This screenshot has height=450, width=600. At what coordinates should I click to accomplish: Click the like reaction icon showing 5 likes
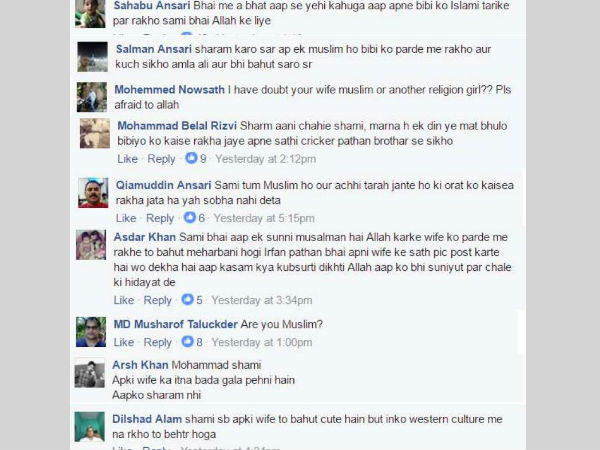[x=187, y=299]
